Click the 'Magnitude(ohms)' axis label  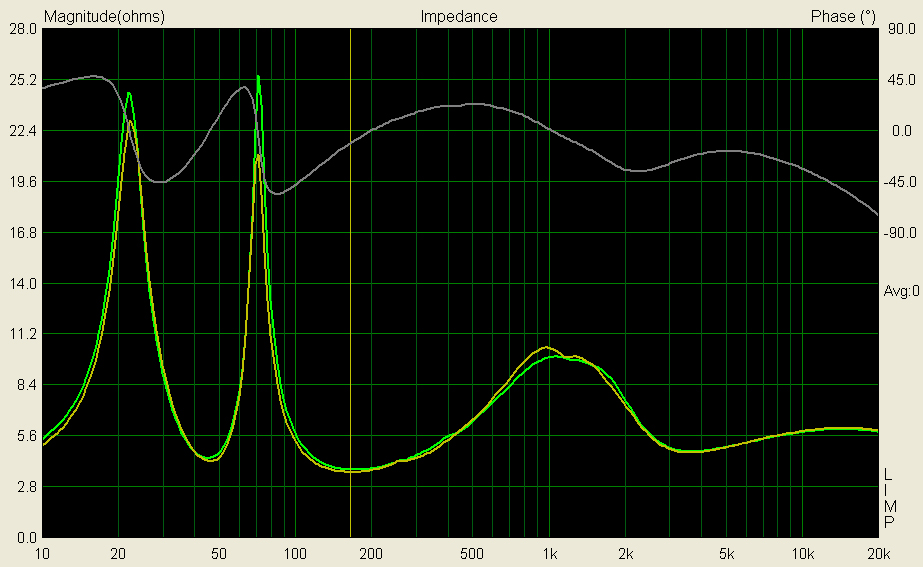104,16
